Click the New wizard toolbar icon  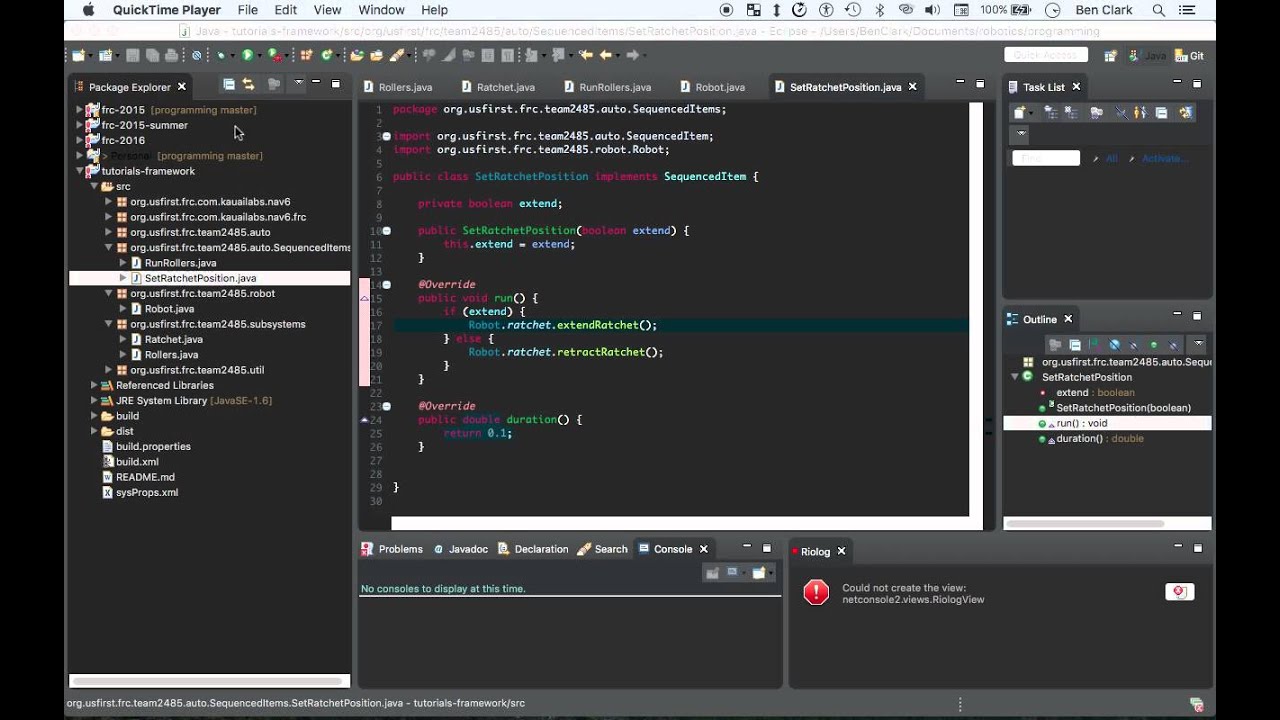[78, 55]
